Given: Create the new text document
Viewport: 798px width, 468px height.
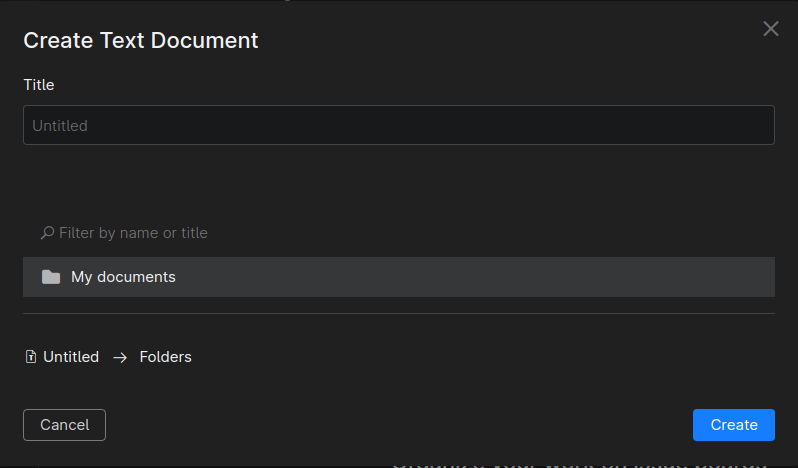Looking at the screenshot, I should click(734, 425).
